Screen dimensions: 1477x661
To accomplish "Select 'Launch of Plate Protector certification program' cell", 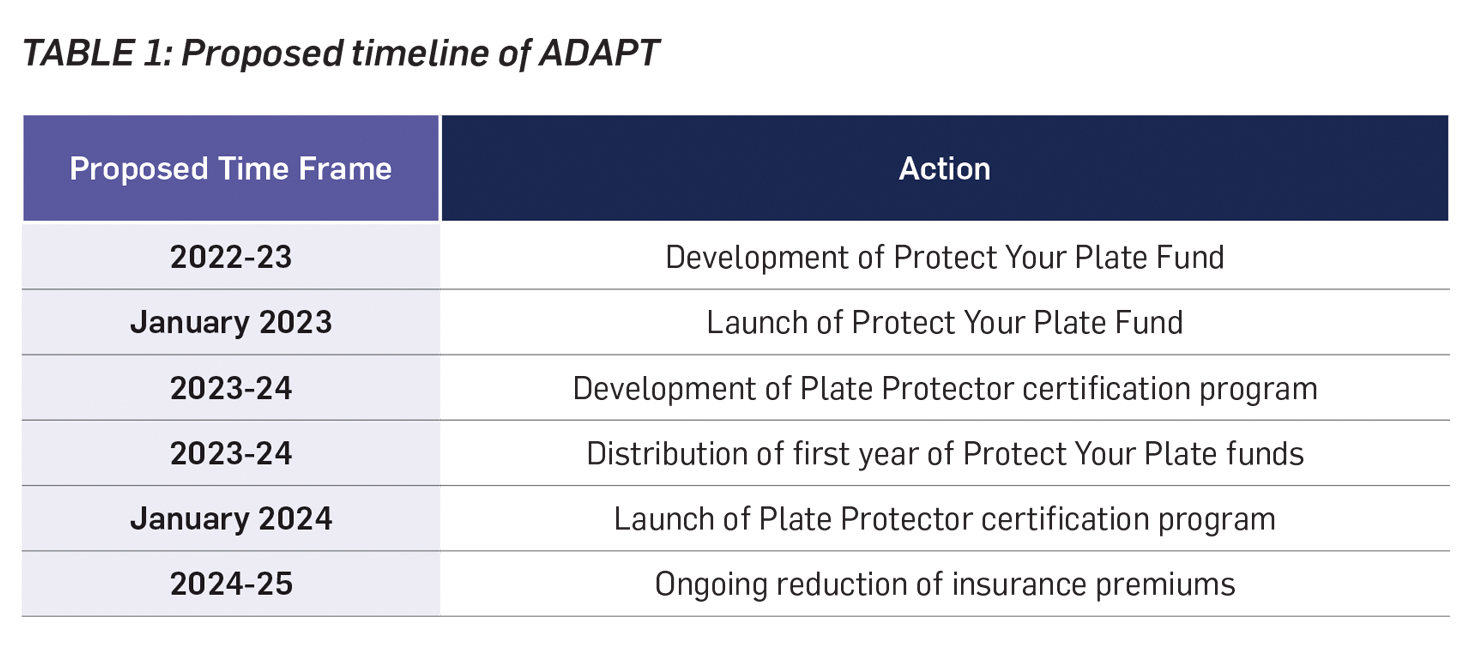I will (944, 519).
